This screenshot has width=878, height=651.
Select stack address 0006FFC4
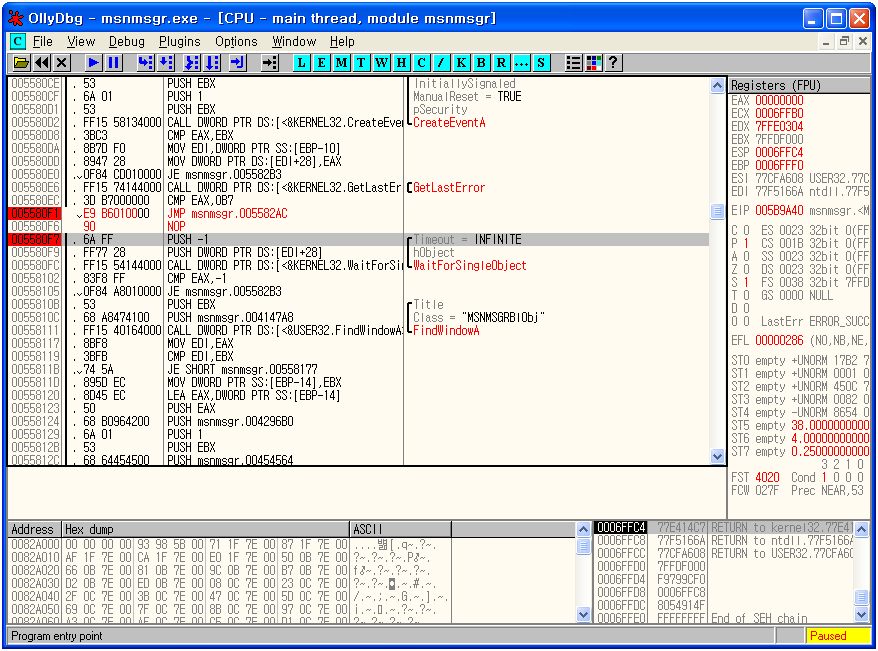click(x=621, y=527)
